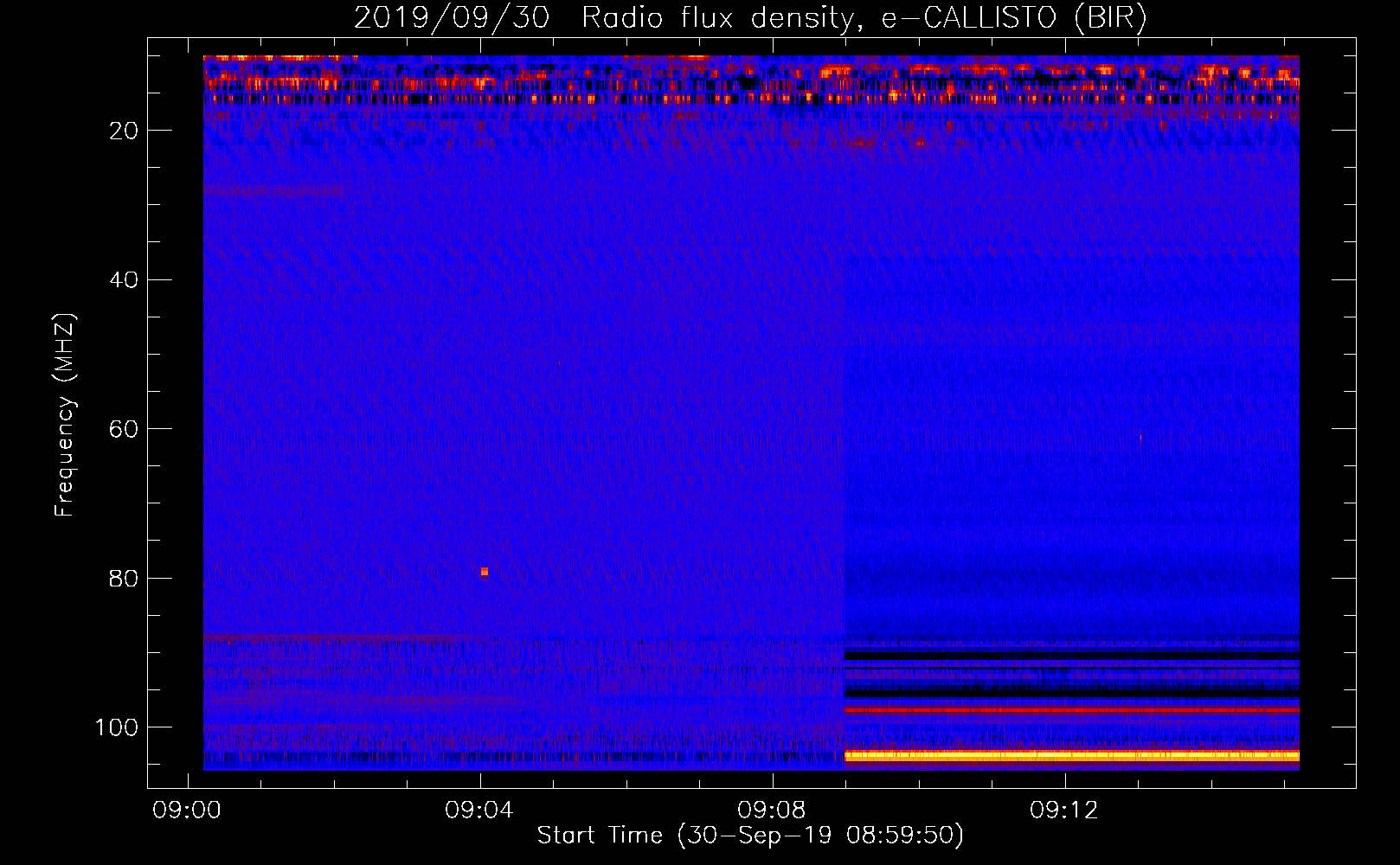Click the 'Frequency (MHZ)' axis label
Viewport: 1400px width, 865px height.
[65, 415]
